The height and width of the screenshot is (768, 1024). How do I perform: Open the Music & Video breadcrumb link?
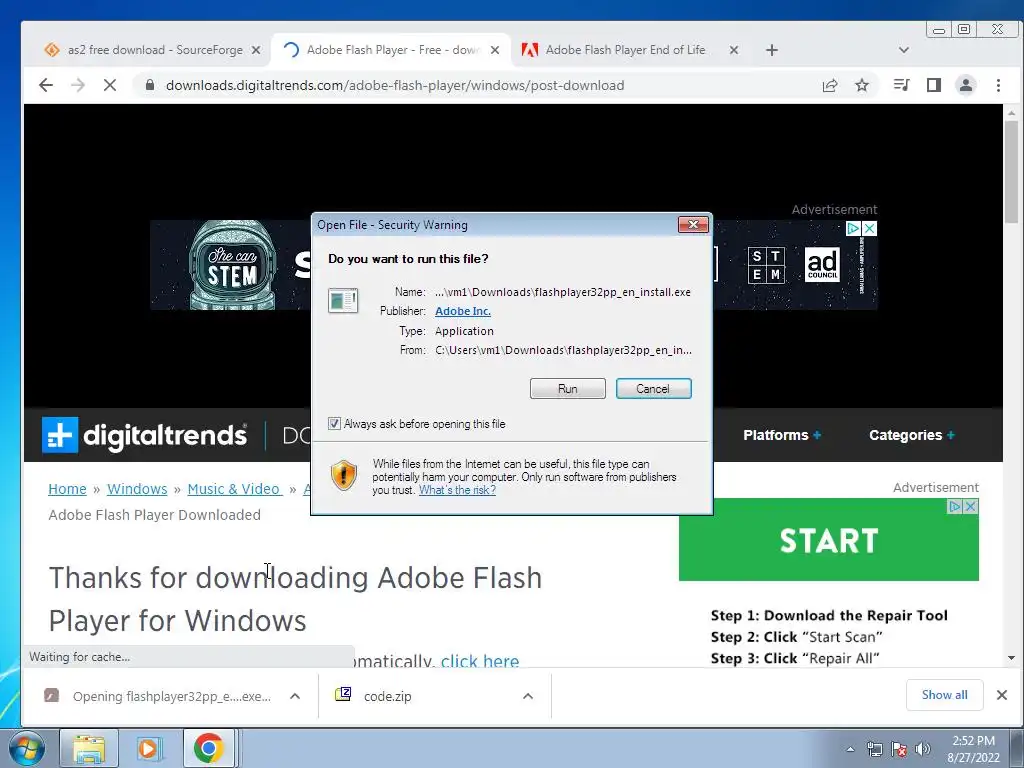click(234, 489)
